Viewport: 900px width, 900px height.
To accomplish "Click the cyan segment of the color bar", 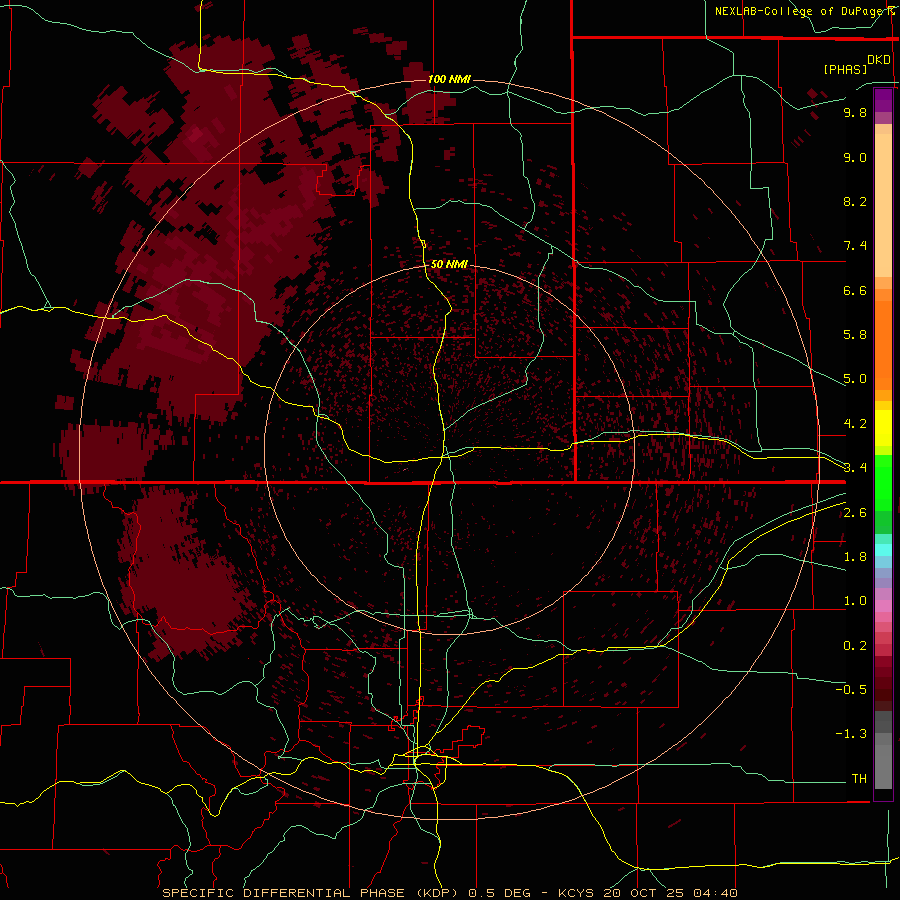I will click(883, 550).
